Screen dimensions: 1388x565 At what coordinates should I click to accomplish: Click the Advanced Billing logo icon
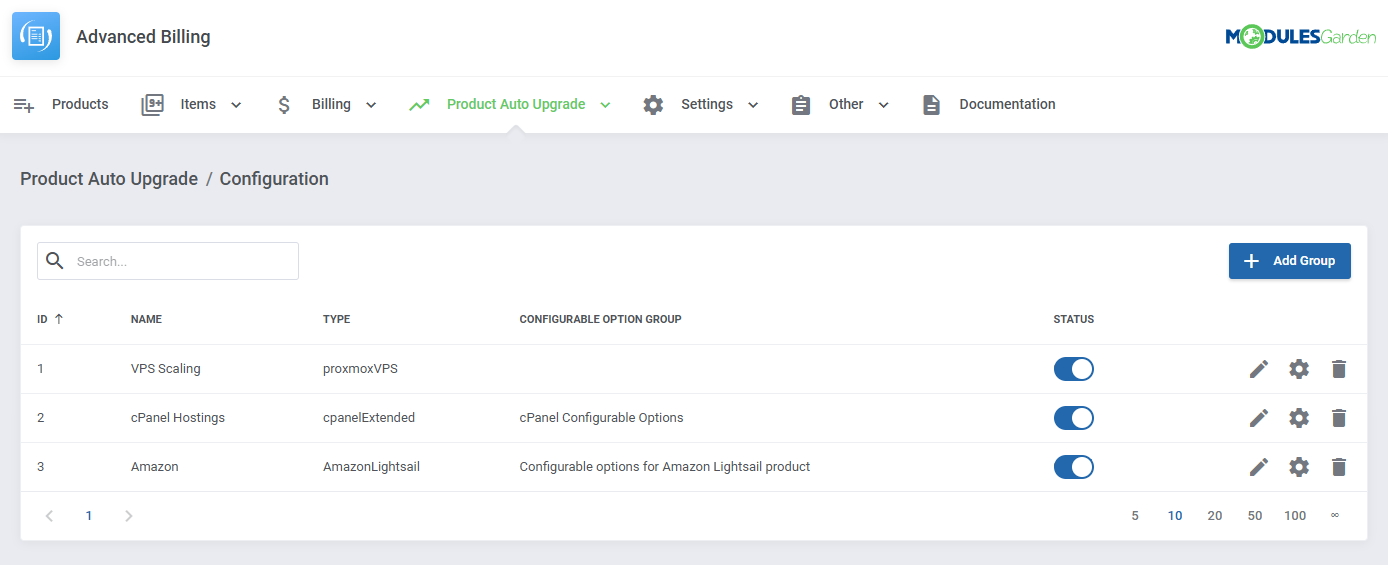click(36, 37)
